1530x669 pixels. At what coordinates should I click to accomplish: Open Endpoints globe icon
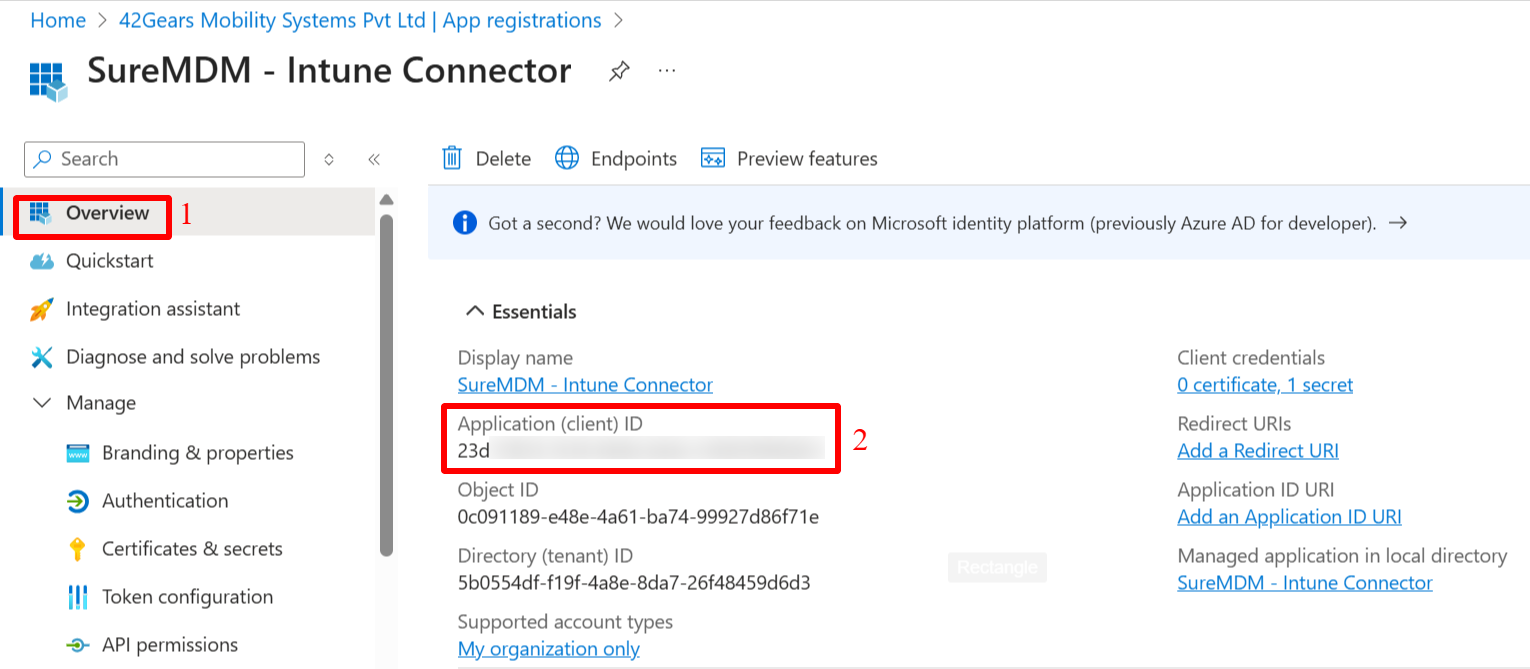[567, 158]
